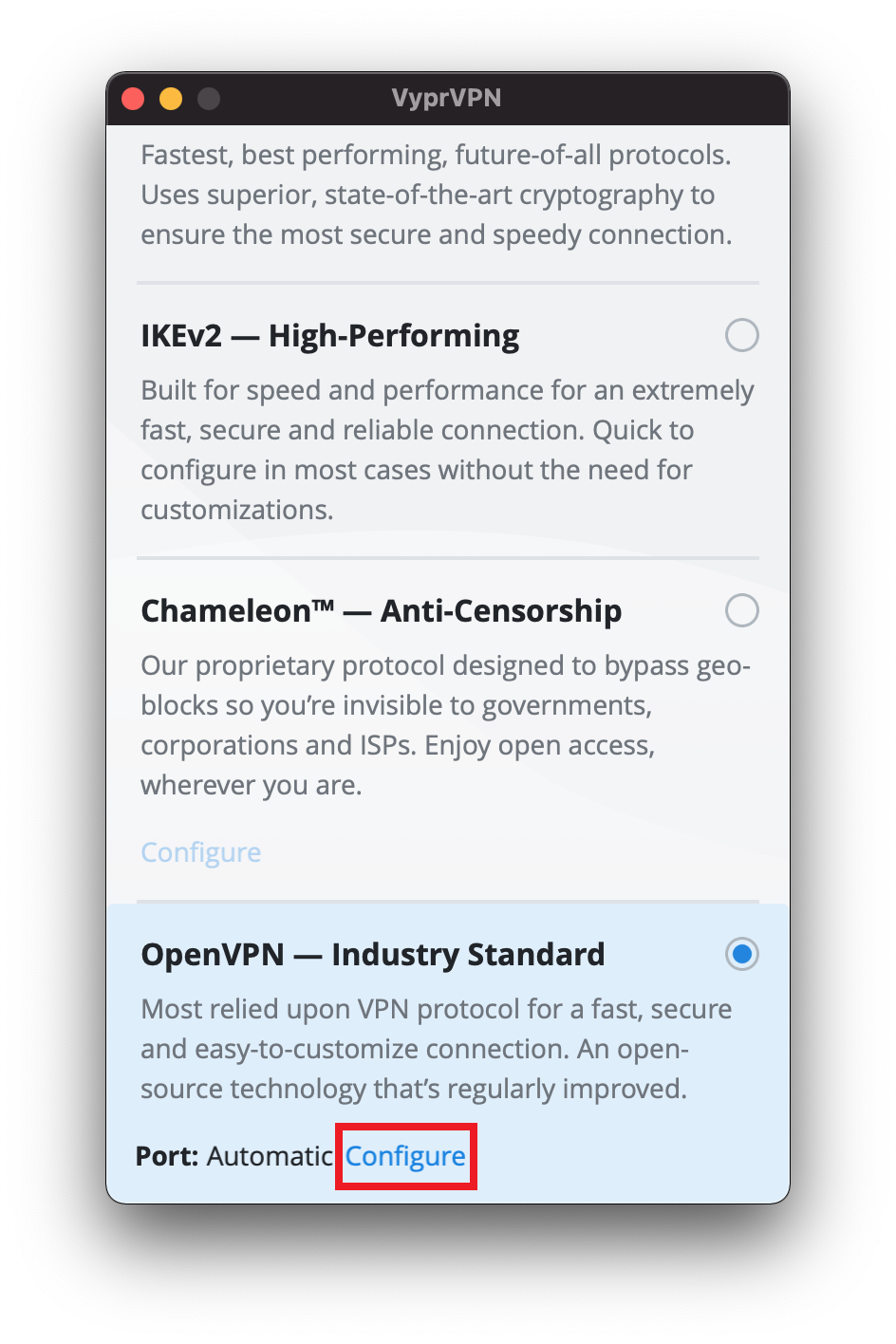This screenshot has width=896, height=1344.
Task: Click the red close traffic light
Action: click(x=133, y=98)
